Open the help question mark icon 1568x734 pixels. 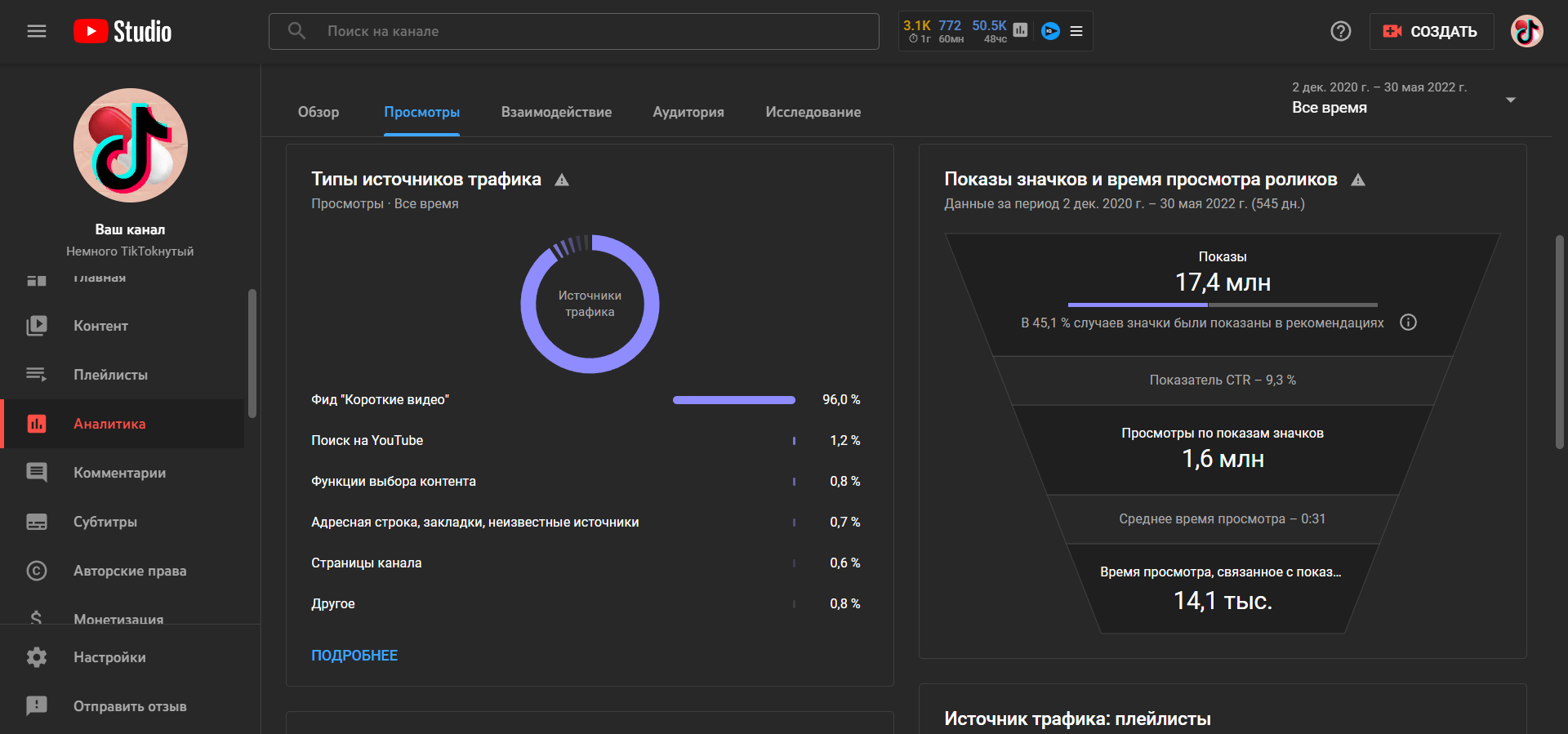(x=1340, y=31)
